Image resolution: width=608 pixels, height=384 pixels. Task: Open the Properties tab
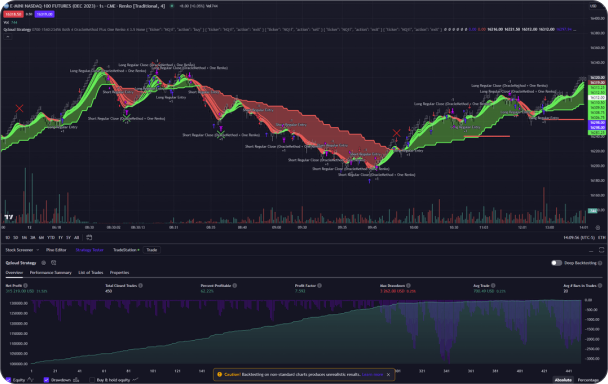click(x=119, y=273)
